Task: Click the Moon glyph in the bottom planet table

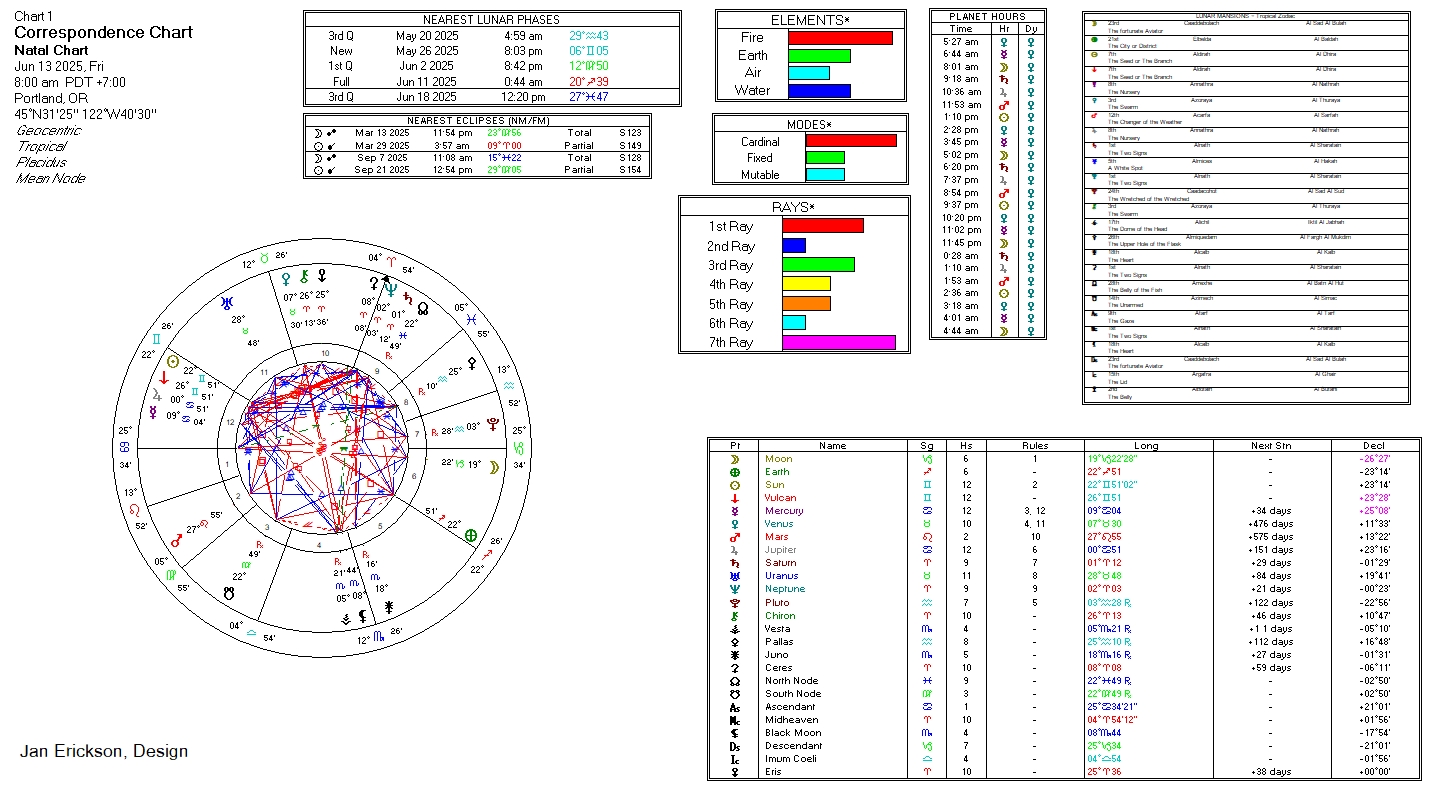Action: (x=735, y=459)
